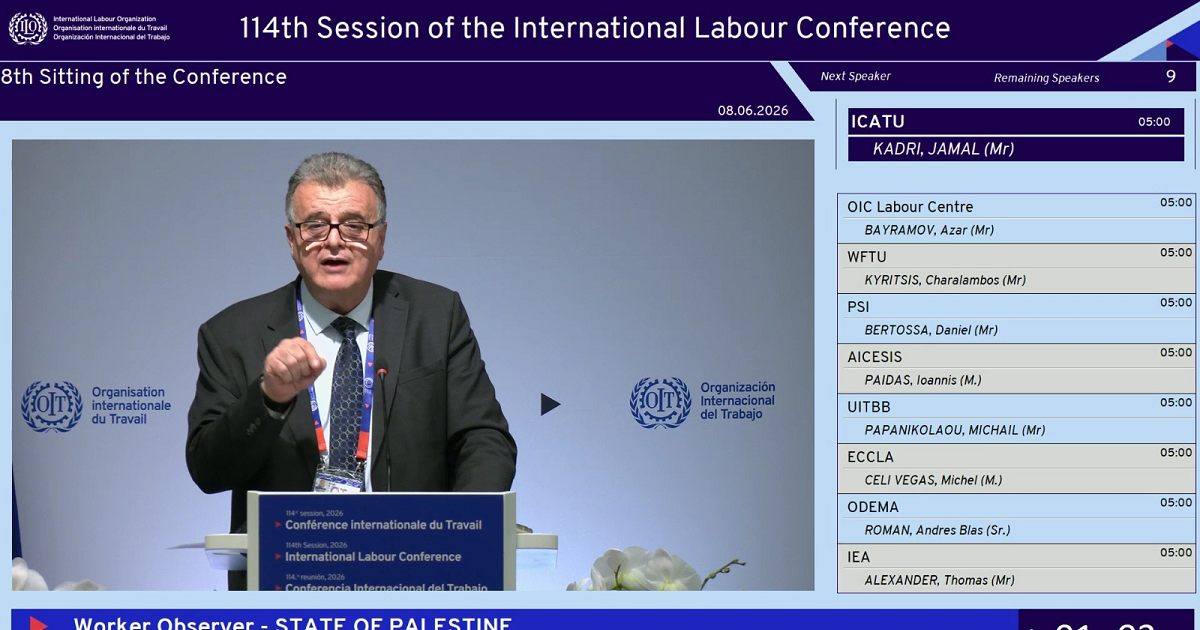Click the date 08.06.2026
This screenshot has height=630, width=1200.
753,110
